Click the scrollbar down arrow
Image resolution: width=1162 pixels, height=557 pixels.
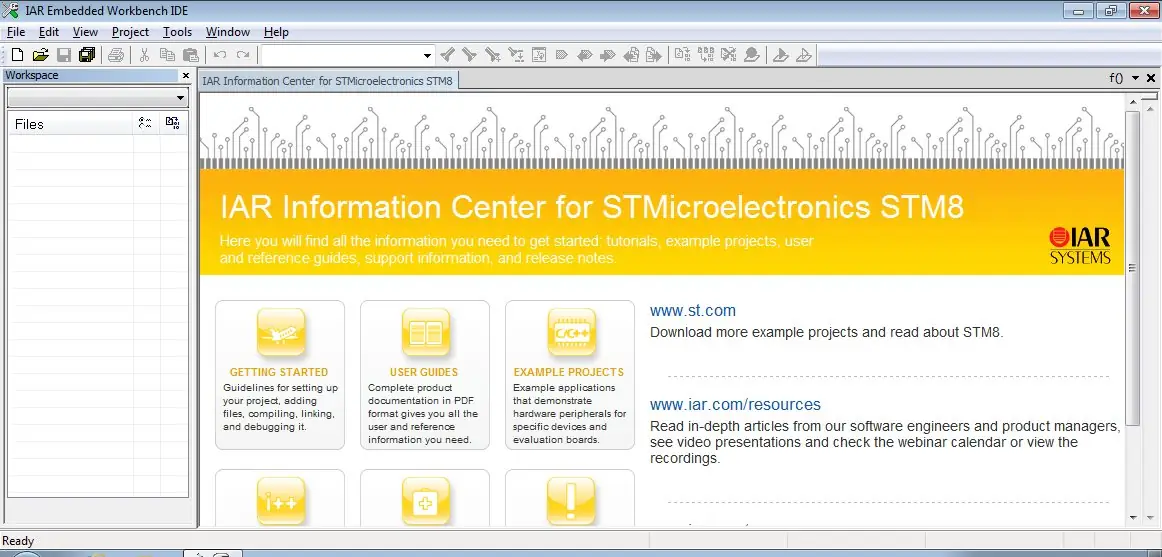click(x=1132, y=517)
